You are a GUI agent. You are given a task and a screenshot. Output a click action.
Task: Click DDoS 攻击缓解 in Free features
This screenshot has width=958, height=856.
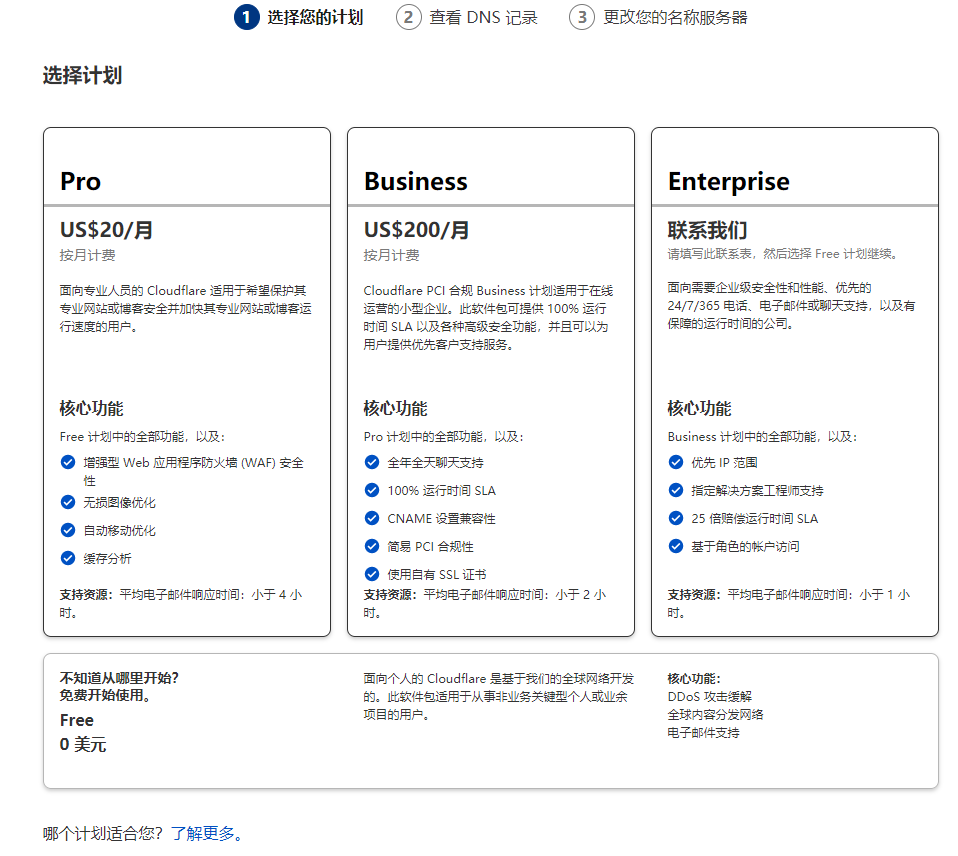click(710, 697)
